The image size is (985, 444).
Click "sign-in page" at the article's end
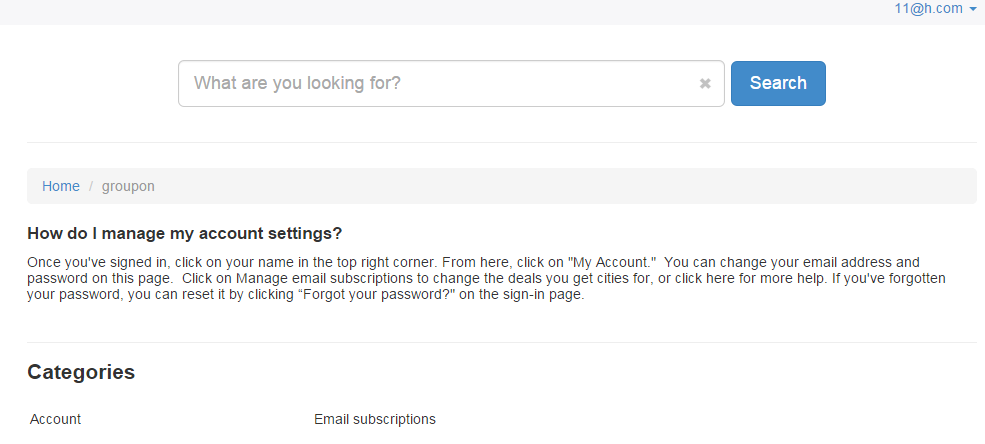coord(546,295)
